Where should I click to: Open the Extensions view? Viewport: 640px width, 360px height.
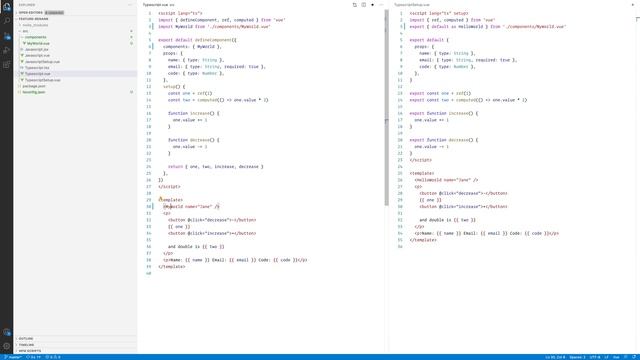click(x=7, y=65)
